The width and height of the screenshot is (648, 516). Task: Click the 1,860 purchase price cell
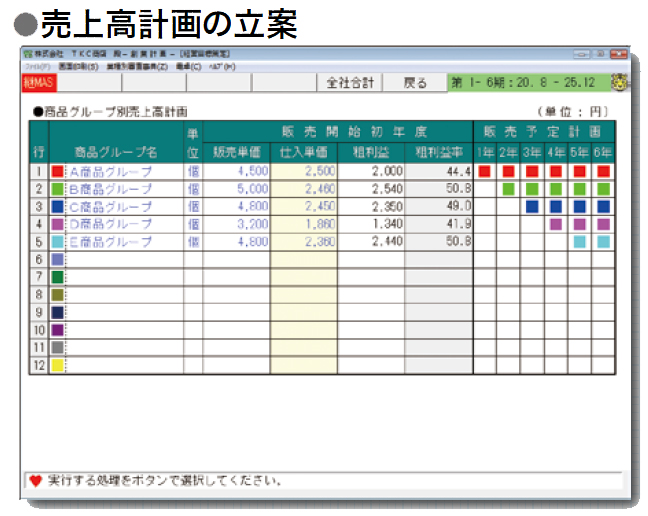(x=304, y=224)
